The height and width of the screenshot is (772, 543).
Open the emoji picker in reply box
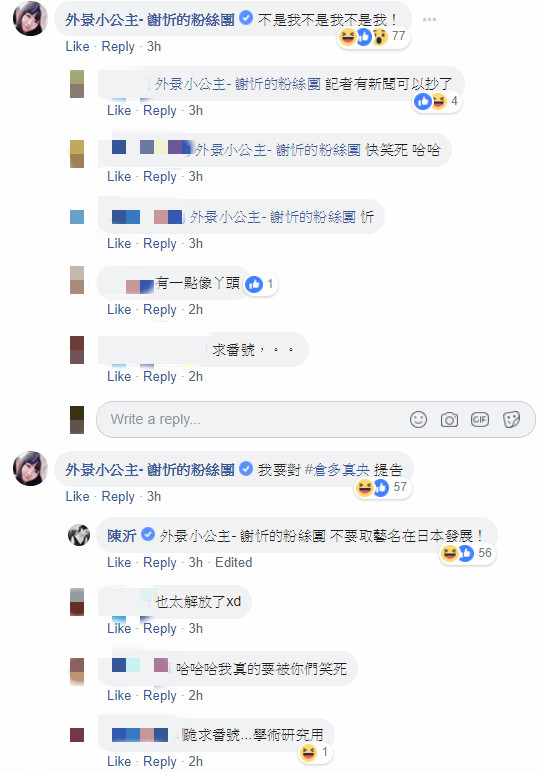click(418, 419)
